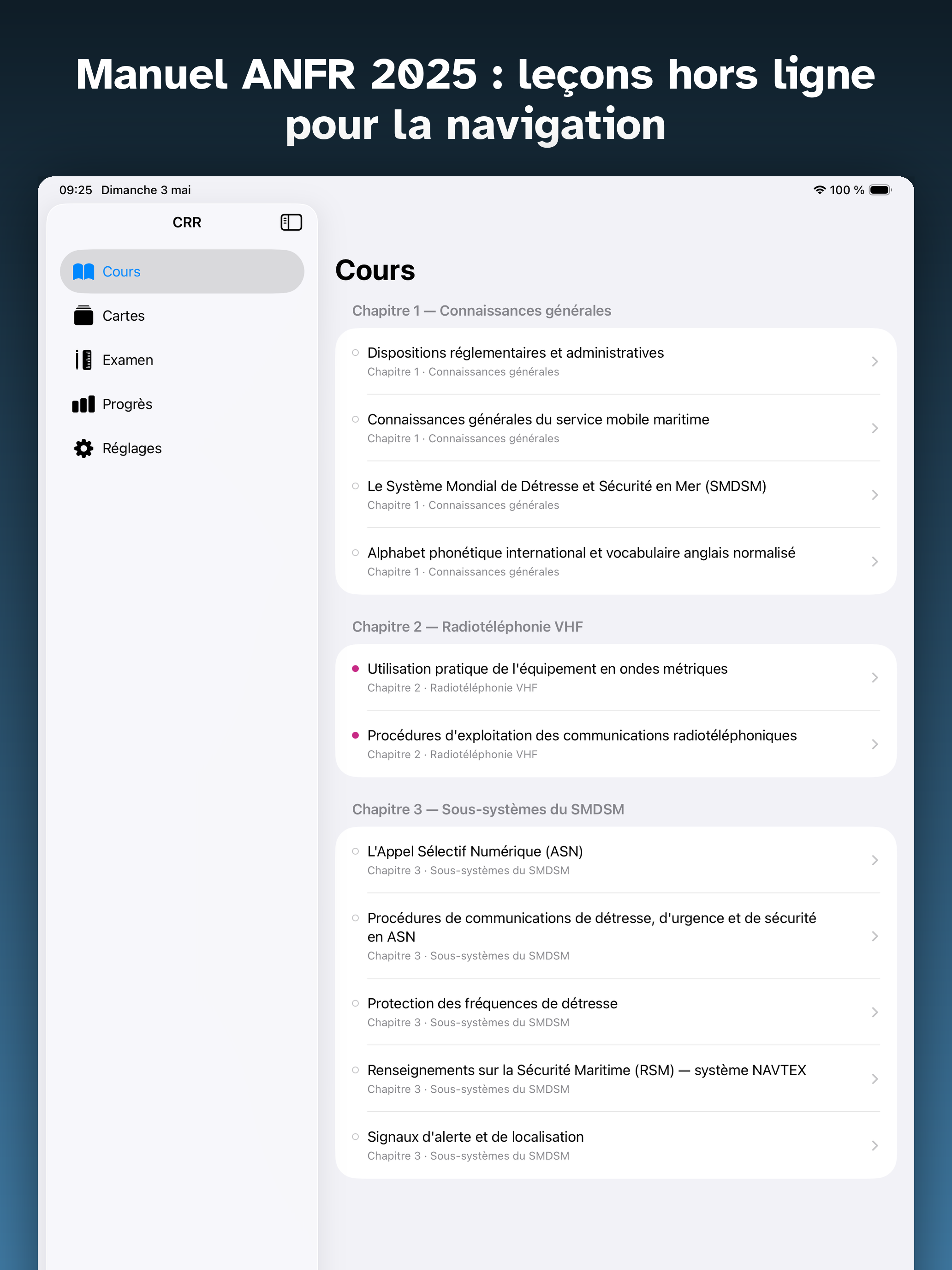Viewport: 952px width, 1270px height.
Task: Click the "Chapitre 1 — Connaissances générales" section header
Action: point(482,311)
